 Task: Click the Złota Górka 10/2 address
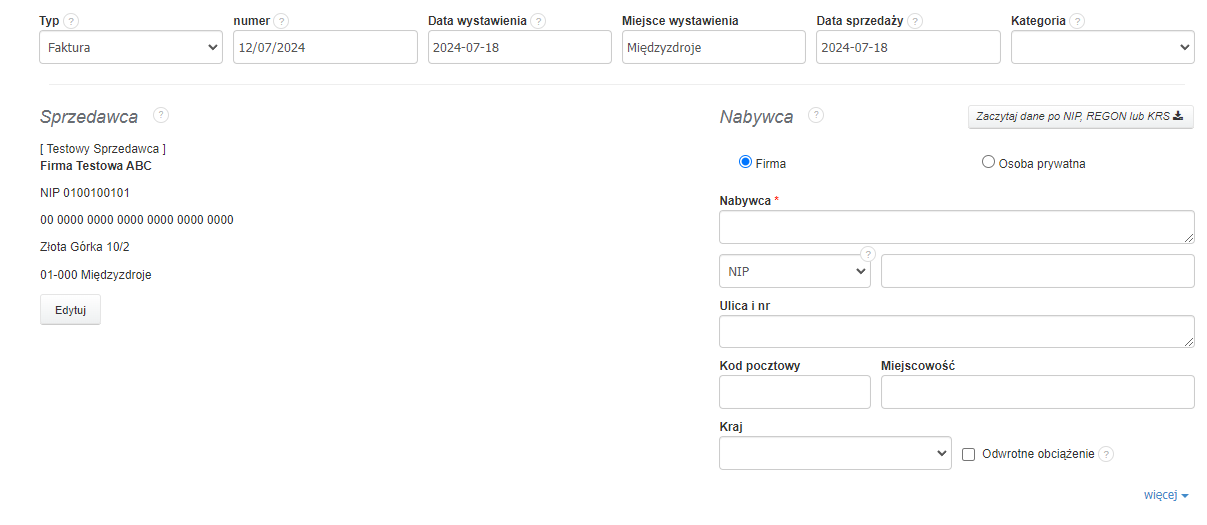click(85, 247)
